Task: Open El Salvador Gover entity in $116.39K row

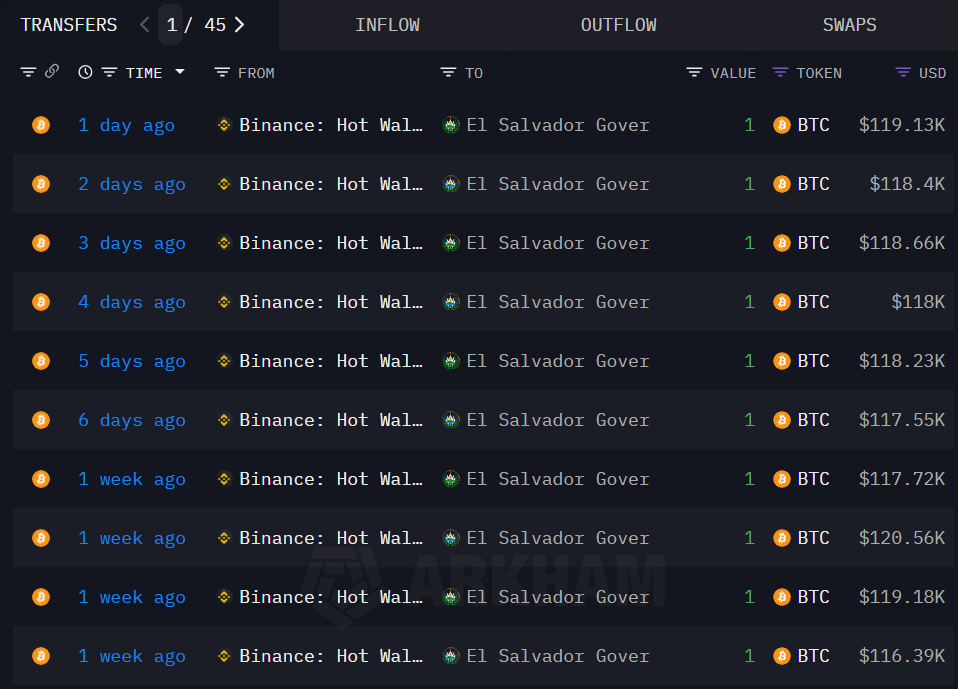Action: click(x=557, y=656)
